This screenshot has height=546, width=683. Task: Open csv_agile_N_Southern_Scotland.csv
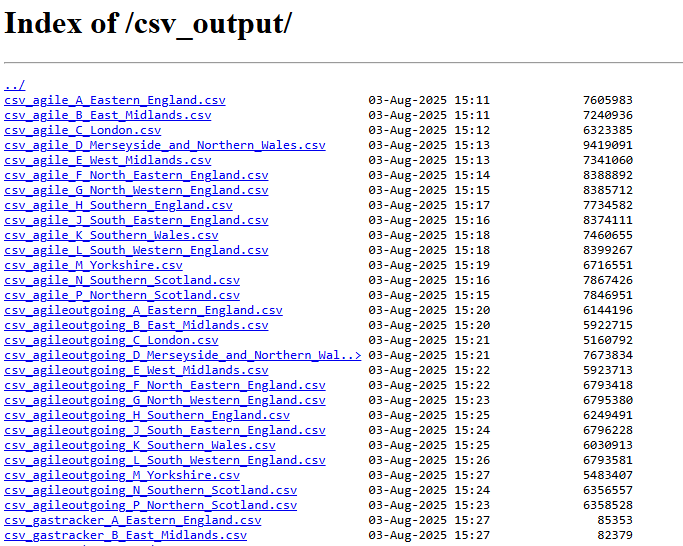point(122,280)
